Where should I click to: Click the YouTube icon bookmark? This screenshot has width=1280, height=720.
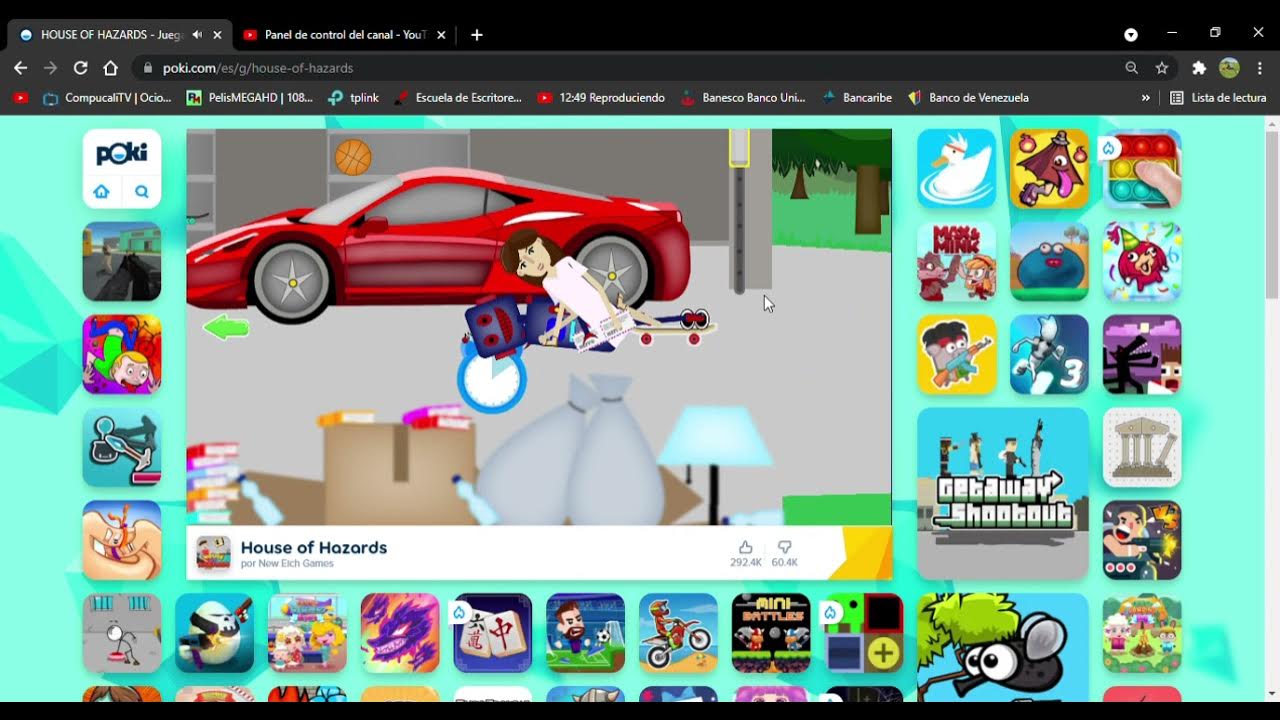(20, 98)
